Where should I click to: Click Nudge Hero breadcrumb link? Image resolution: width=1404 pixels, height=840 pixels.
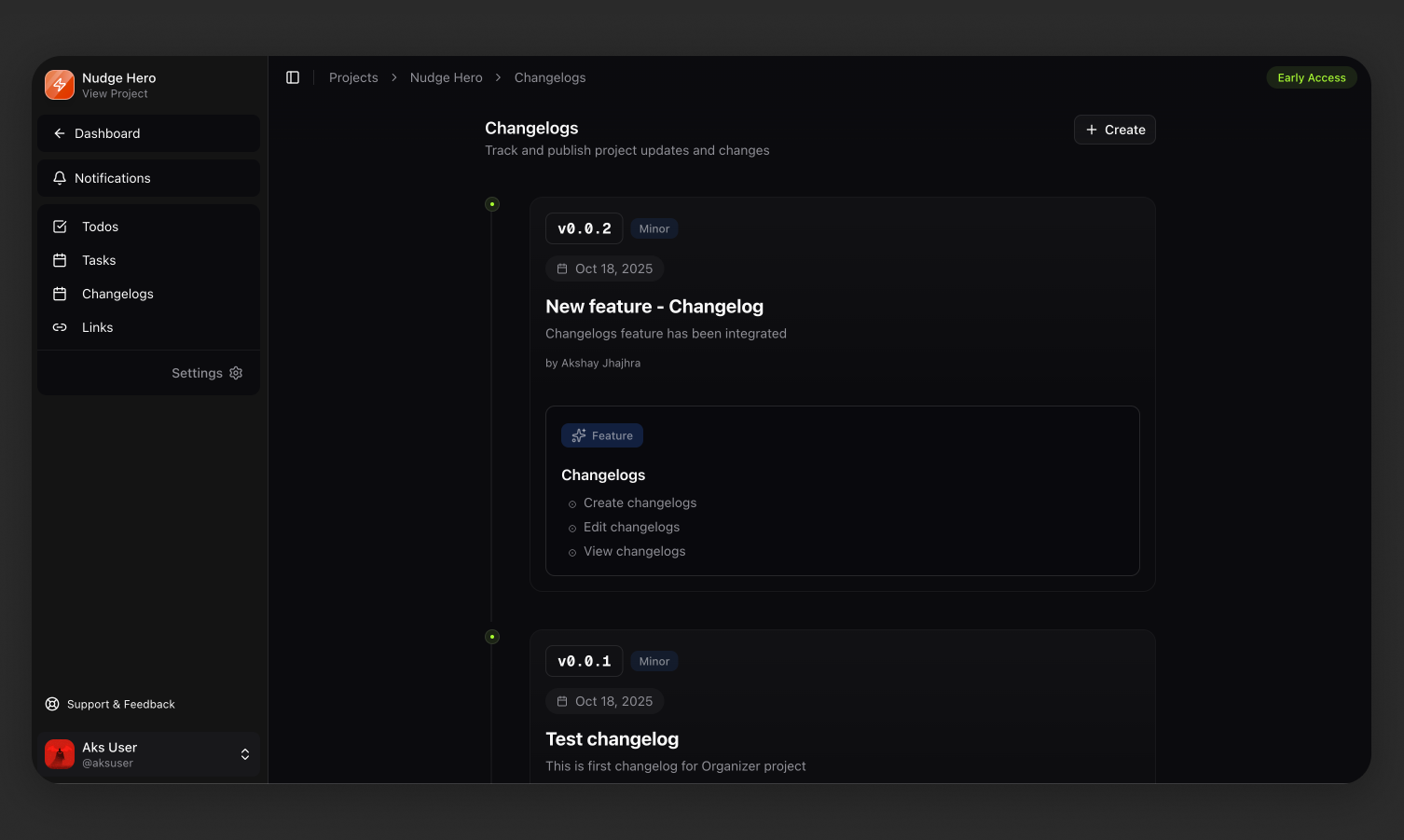point(447,77)
